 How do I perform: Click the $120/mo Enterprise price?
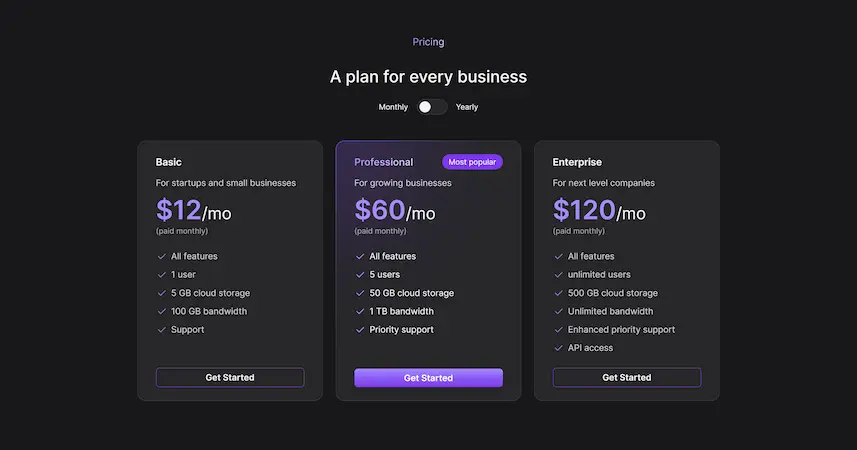pos(599,211)
